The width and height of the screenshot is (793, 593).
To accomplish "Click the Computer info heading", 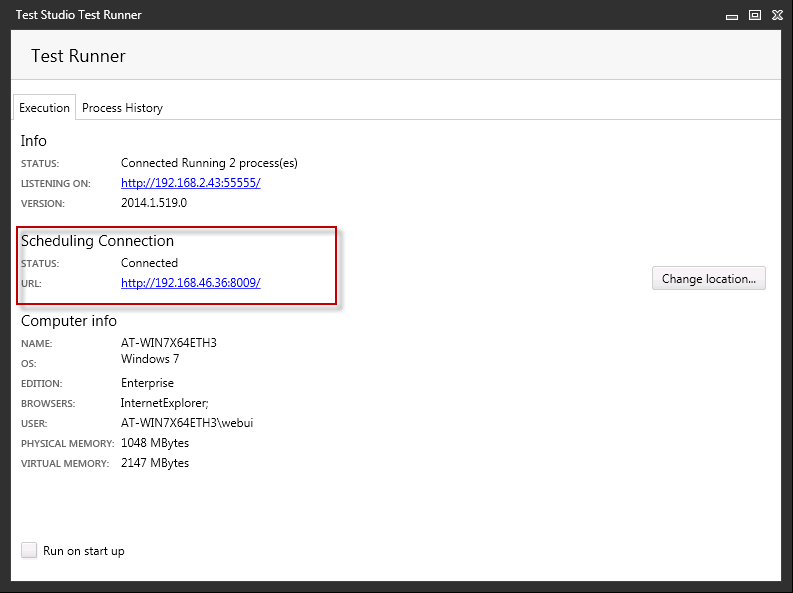I will pyautogui.click(x=69, y=321).
